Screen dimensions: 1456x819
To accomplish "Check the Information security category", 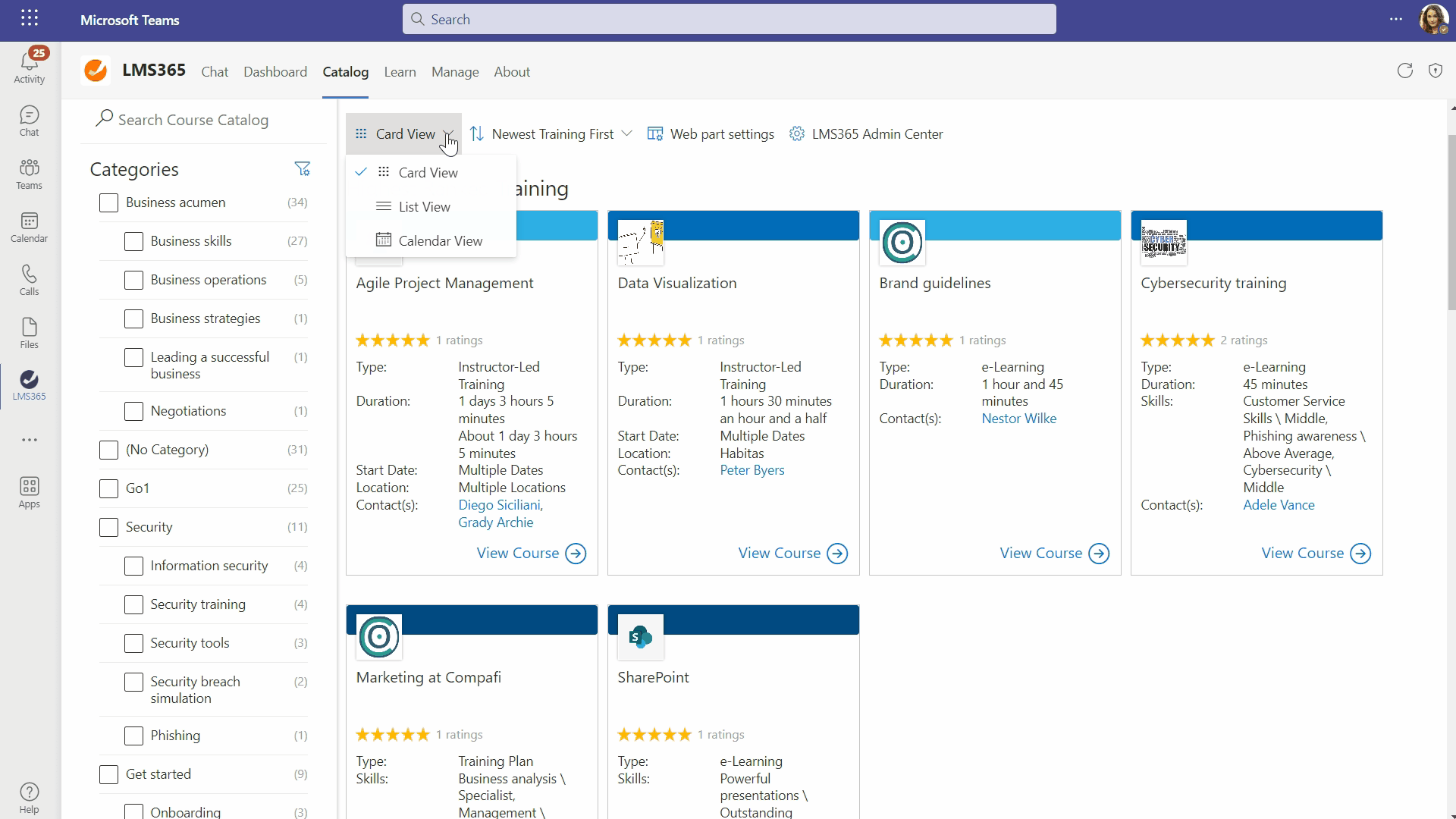I will [x=133, y=566].
